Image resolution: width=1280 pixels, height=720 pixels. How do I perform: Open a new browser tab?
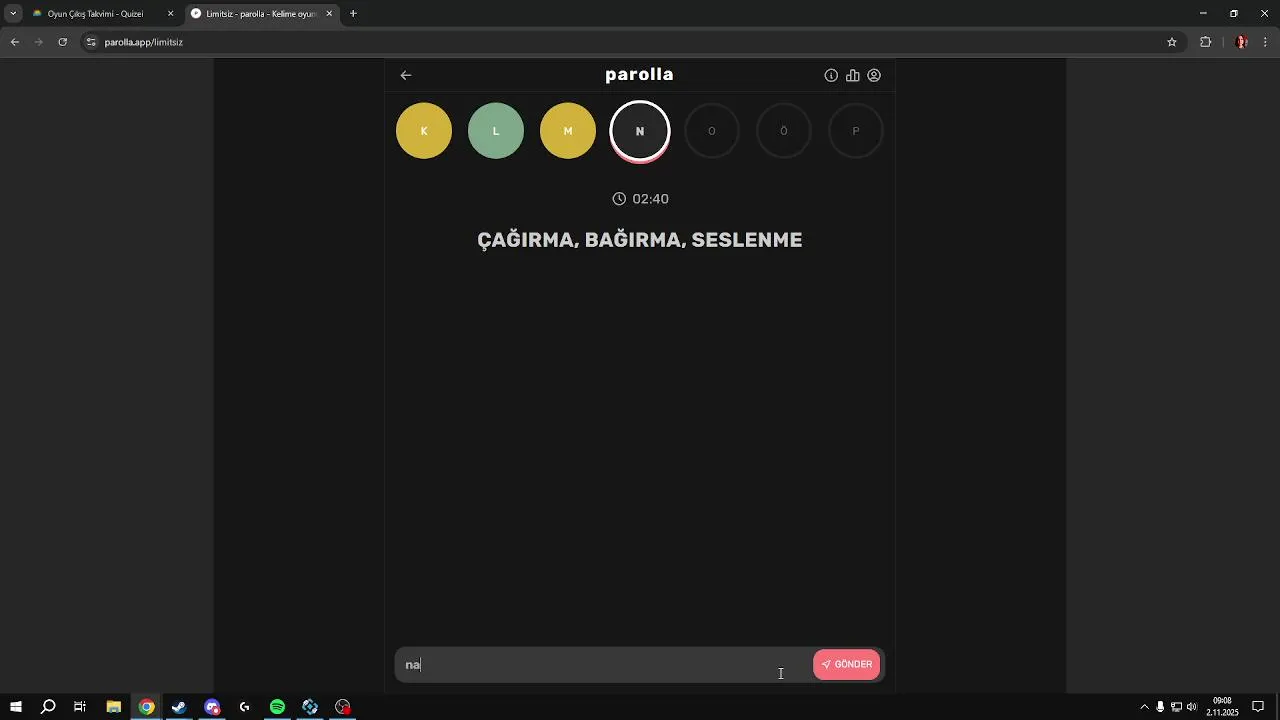point(353,14)
